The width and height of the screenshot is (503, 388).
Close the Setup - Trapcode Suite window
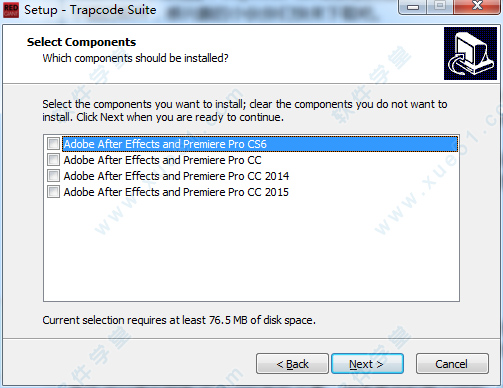click(477, 6)
